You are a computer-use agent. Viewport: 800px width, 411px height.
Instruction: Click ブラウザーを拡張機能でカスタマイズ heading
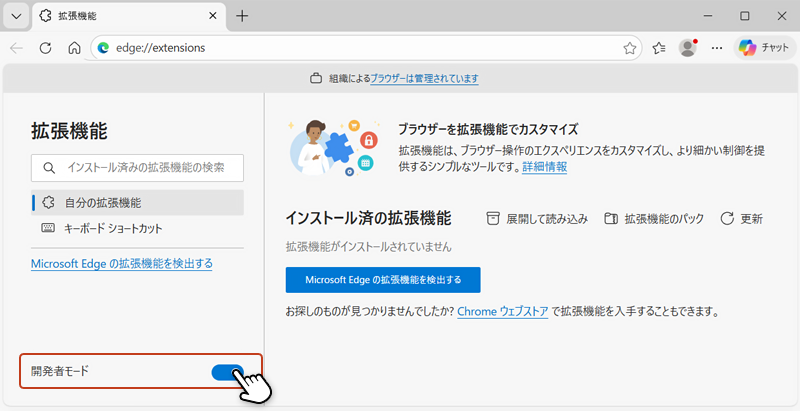488,130
